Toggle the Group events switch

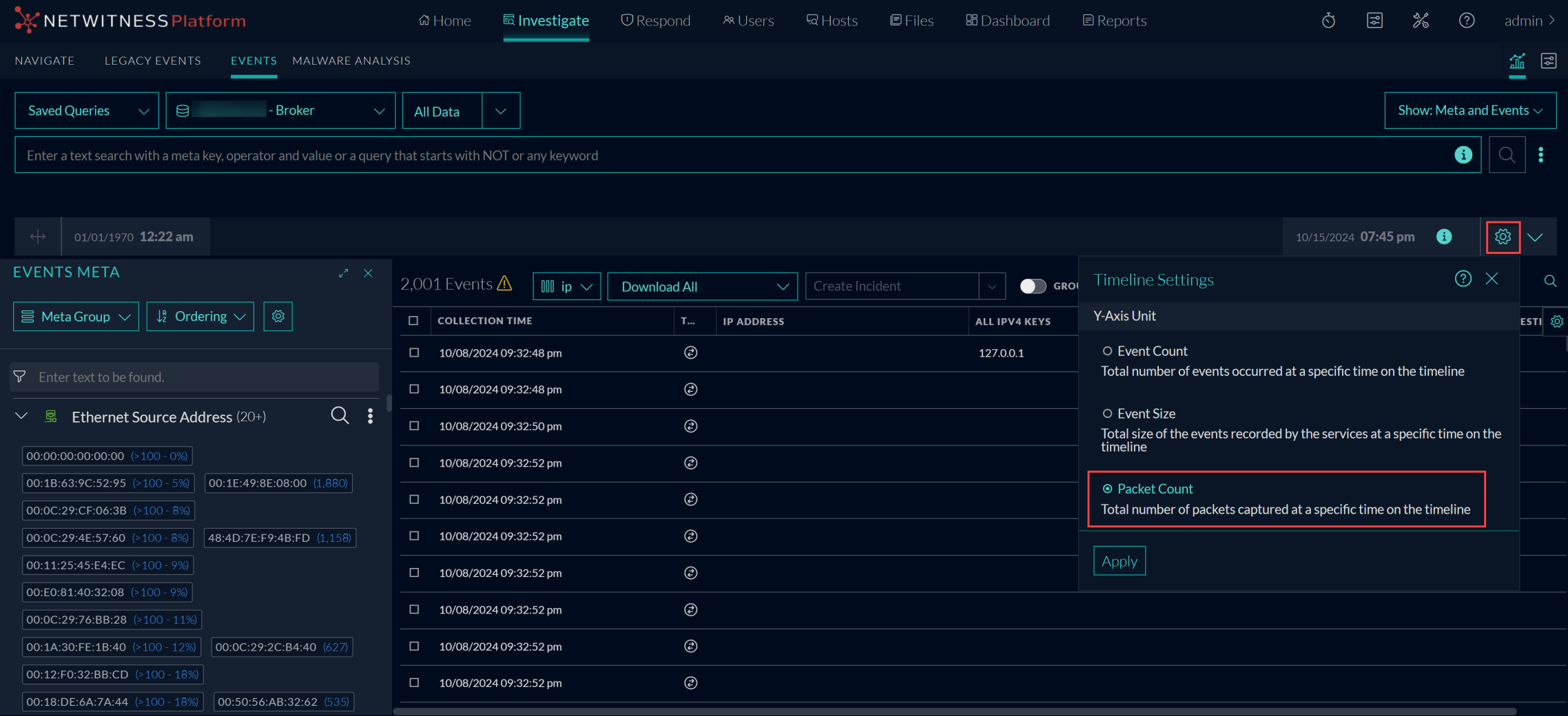[1032, 286]
